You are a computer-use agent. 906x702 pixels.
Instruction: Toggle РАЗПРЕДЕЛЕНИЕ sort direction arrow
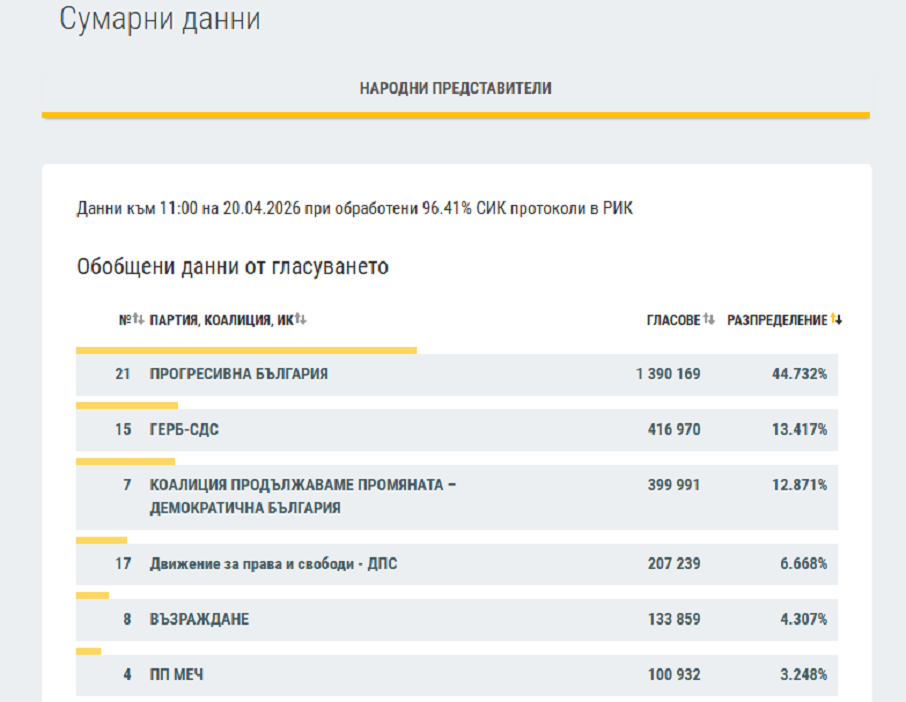coord(837,320)
